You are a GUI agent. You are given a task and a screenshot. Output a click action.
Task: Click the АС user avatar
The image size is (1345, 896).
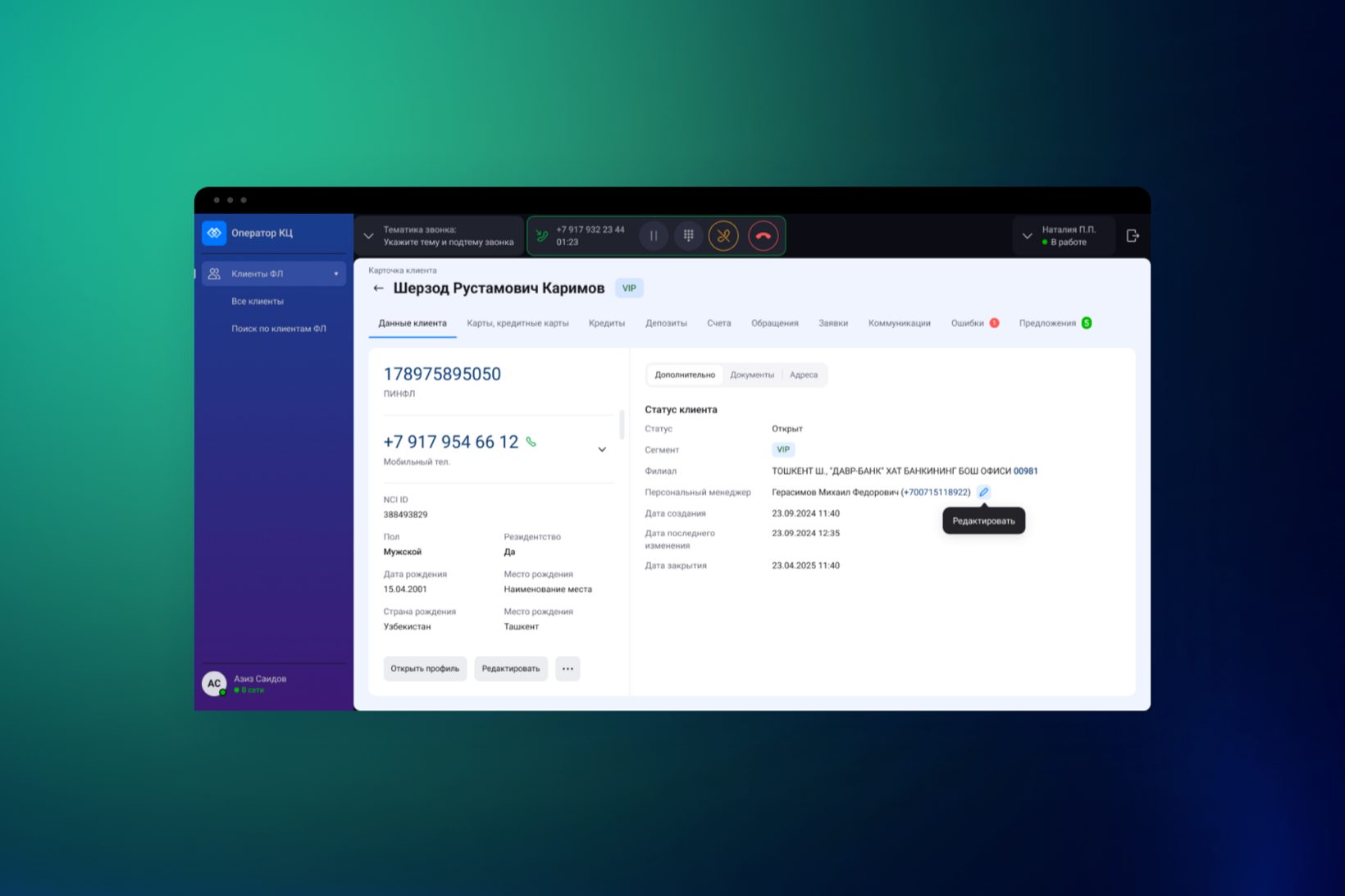[214, 684]
